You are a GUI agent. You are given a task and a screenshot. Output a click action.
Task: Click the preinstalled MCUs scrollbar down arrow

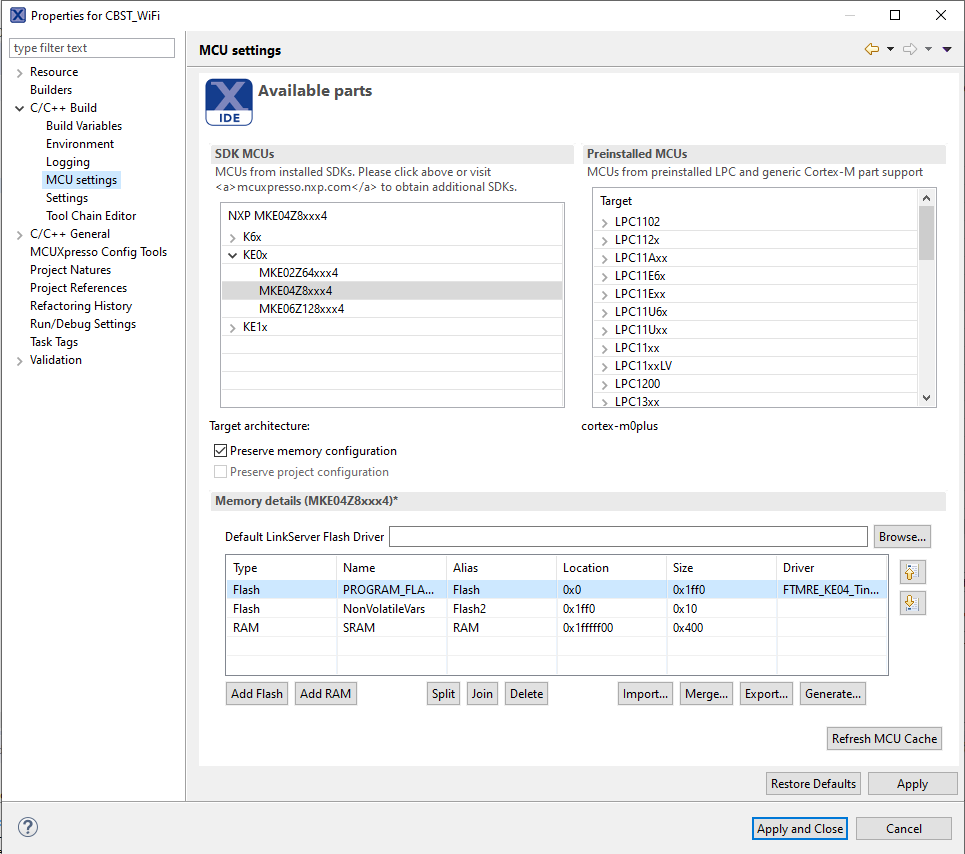pyautogui.click(x=926, y=398)
